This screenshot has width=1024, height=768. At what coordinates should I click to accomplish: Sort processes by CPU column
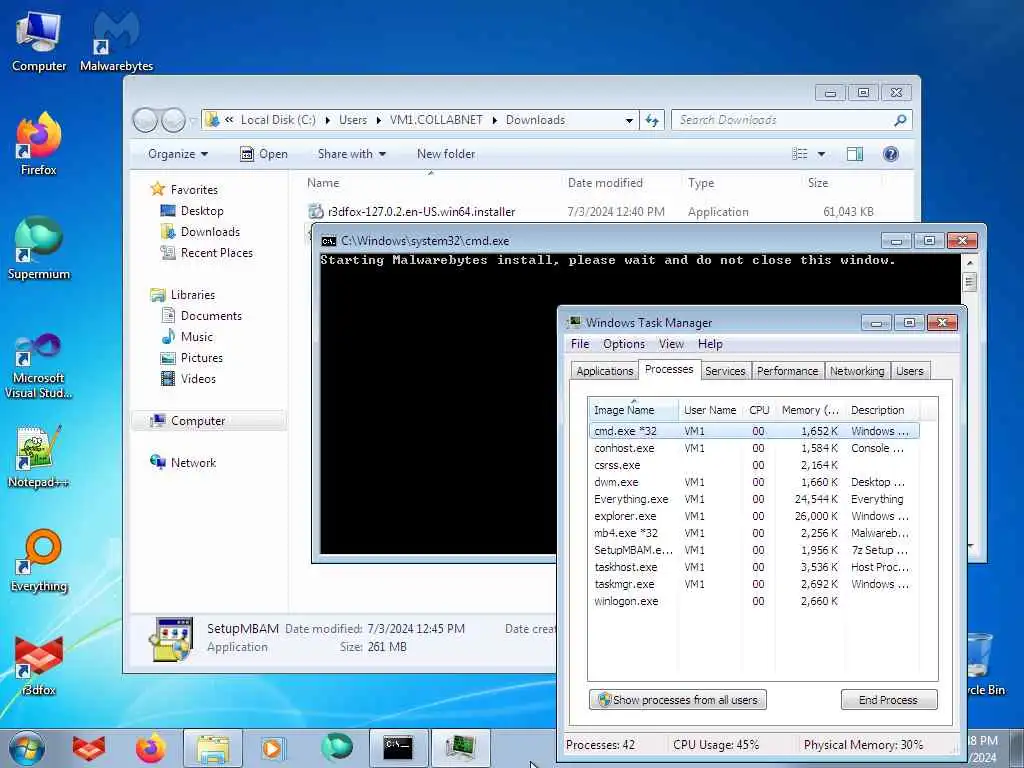click(759, 410)
